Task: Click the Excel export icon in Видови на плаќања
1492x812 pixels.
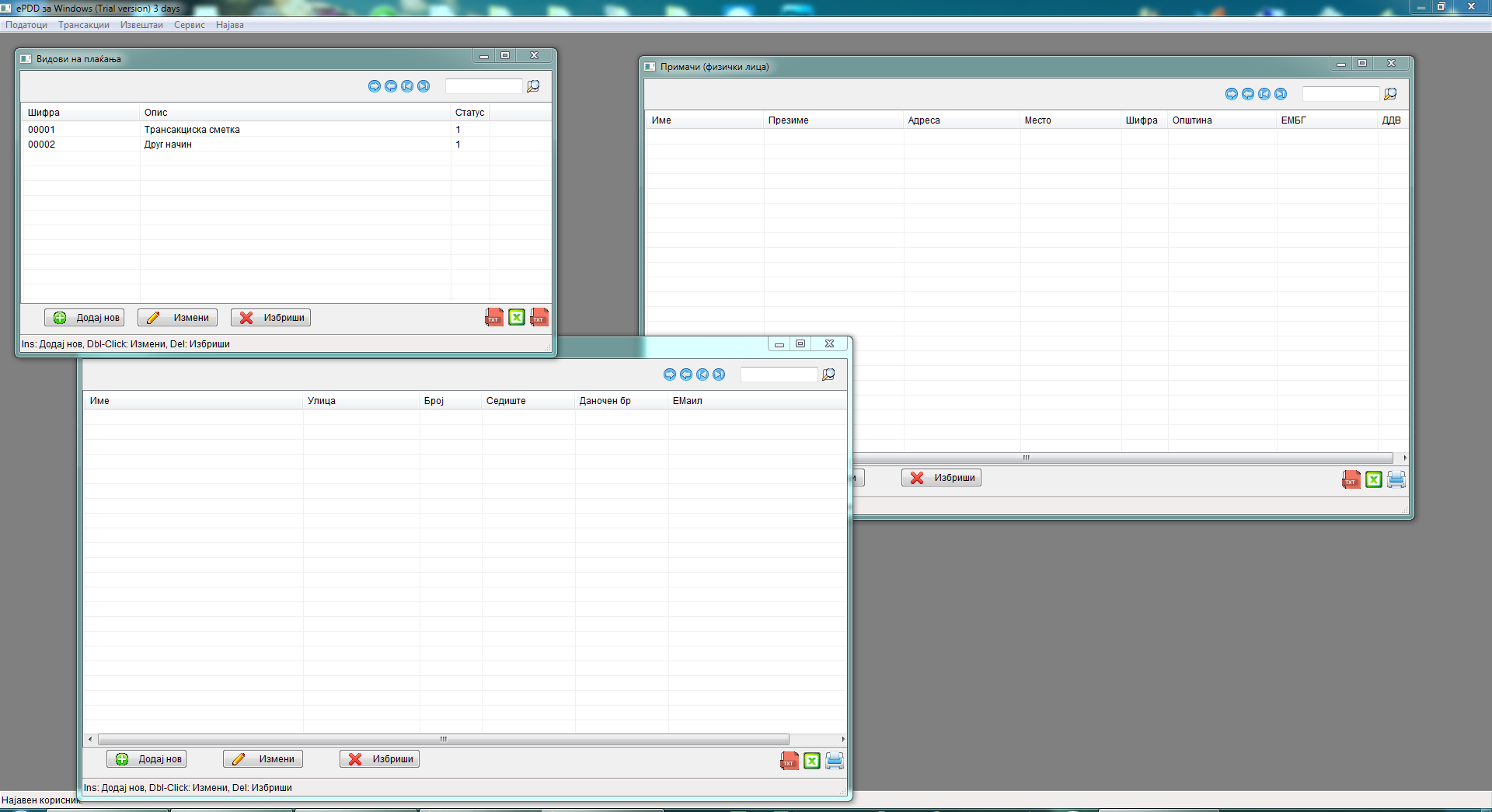Action: 517,318
